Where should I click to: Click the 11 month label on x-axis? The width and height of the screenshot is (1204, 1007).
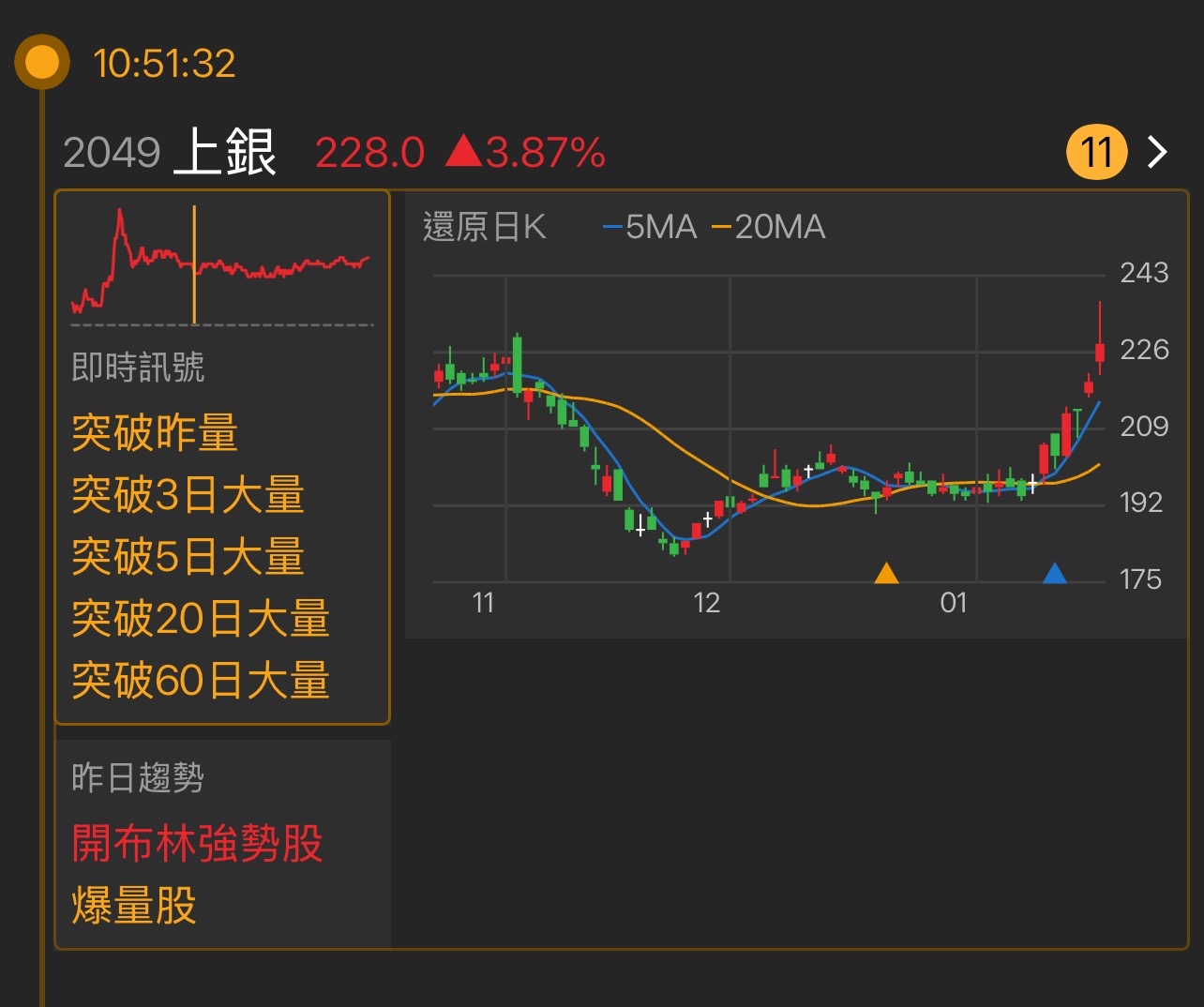(484, 603)
